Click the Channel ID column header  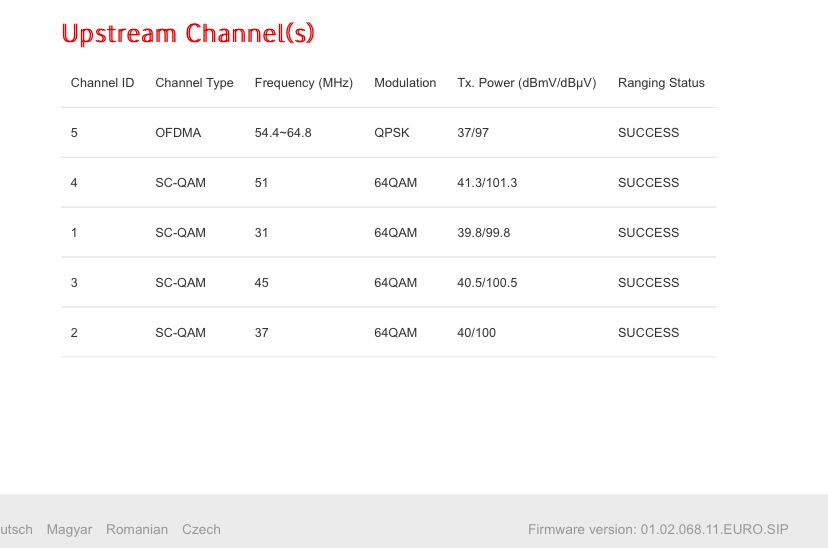pos(102,83)
